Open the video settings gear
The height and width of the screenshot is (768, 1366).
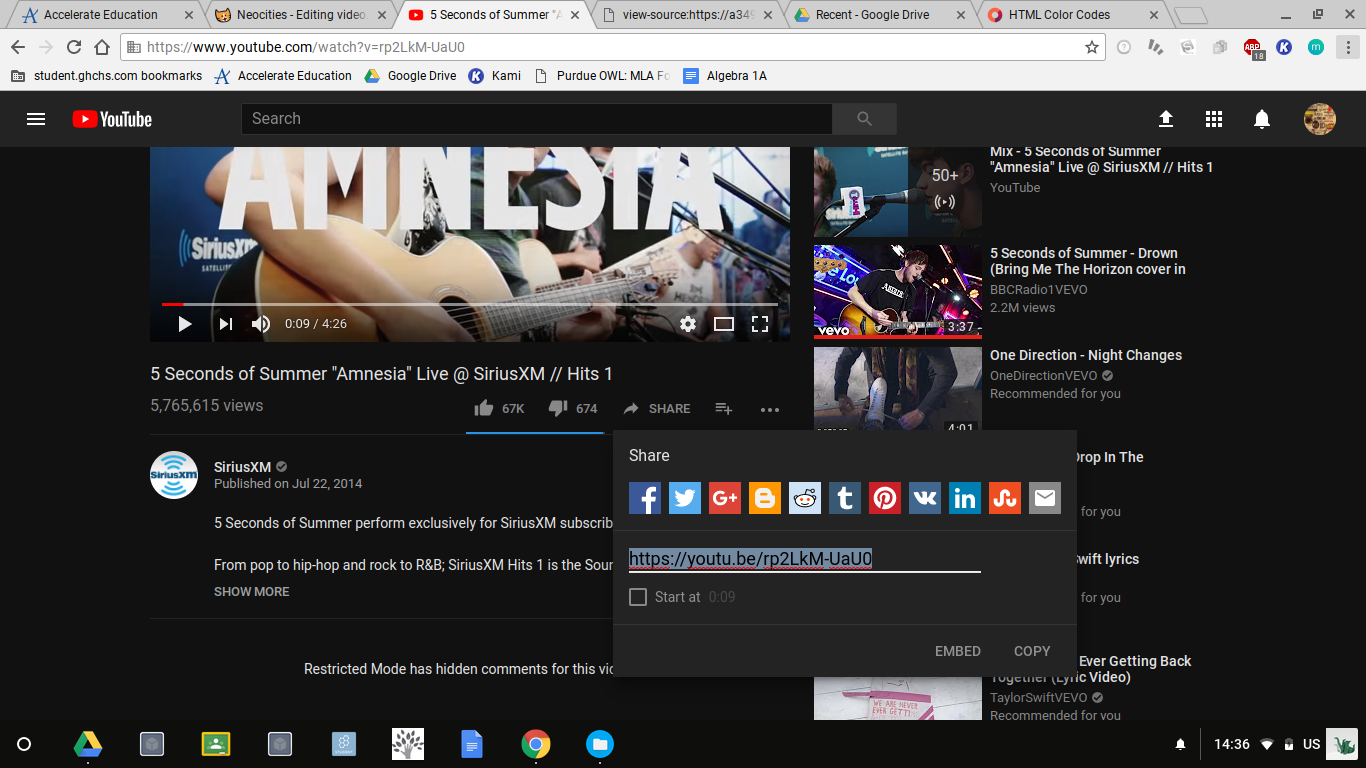coord(688,324)
